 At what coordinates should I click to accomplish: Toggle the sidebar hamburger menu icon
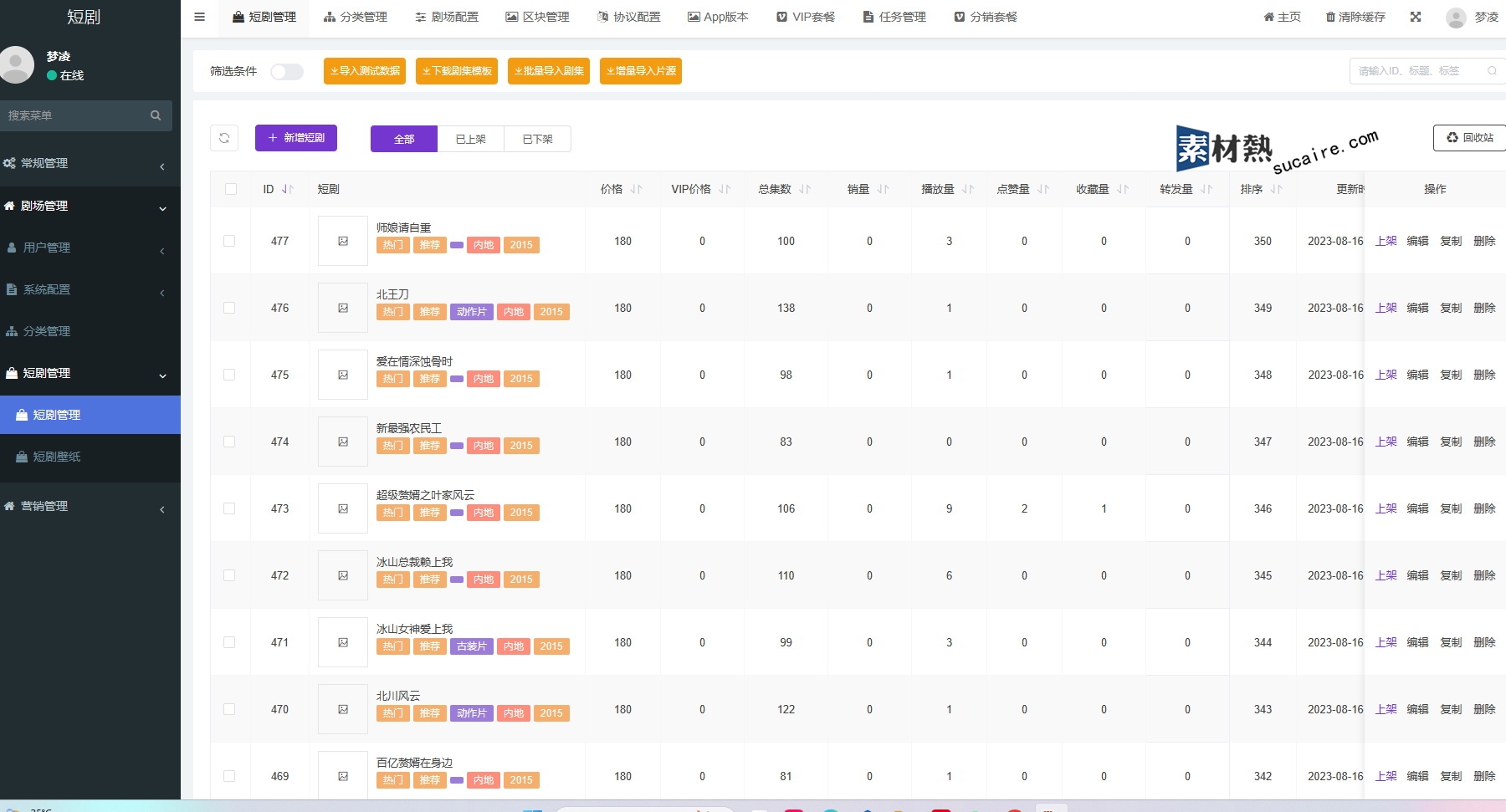pyautogui.click(x=199, y=17)
